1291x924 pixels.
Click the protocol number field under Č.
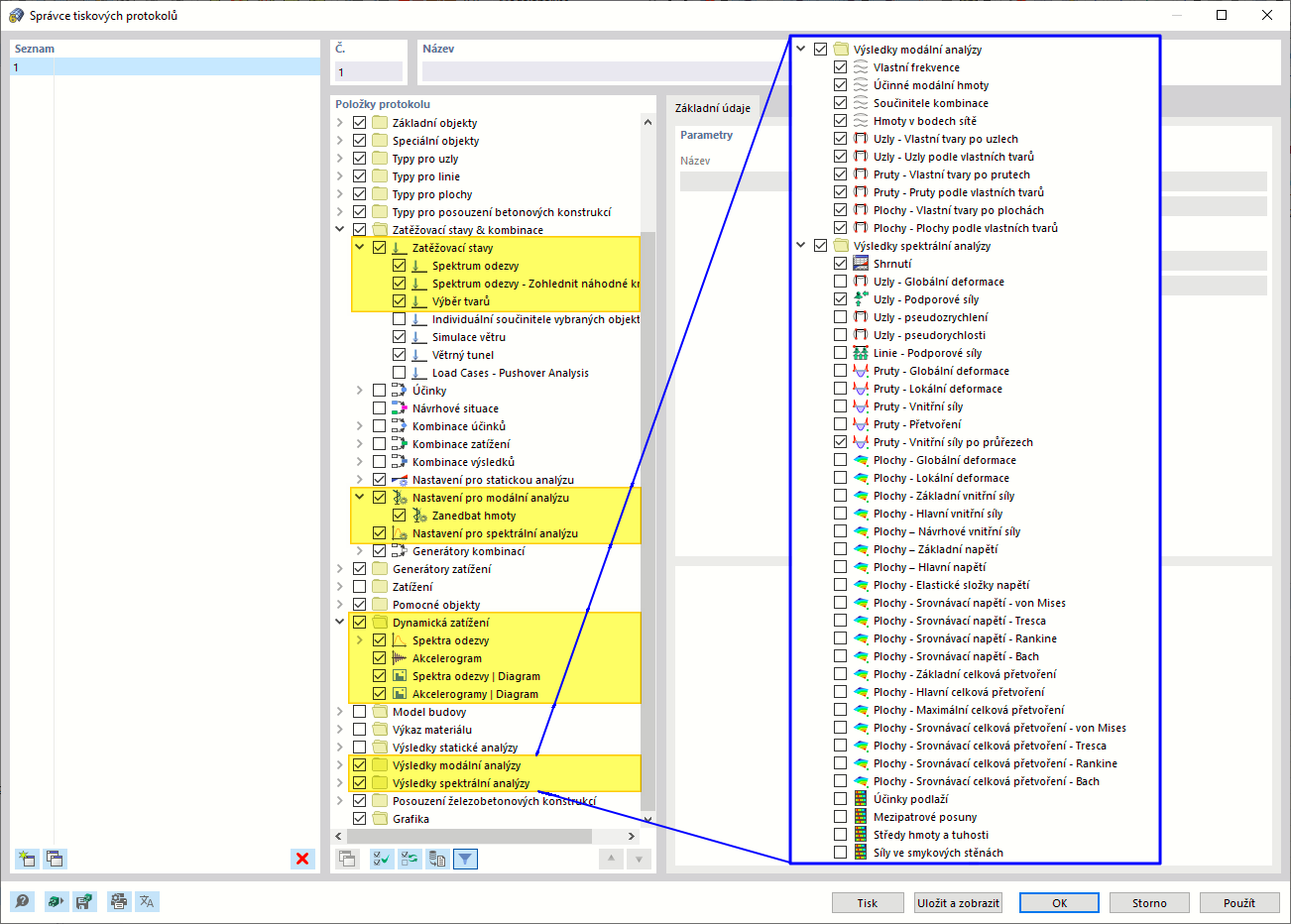(x=369, y=72)
